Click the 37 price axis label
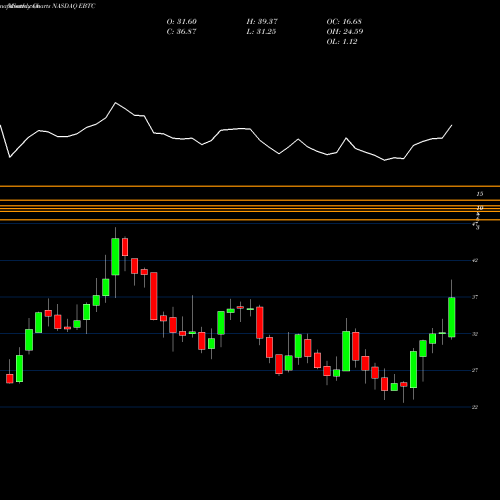 475,297
